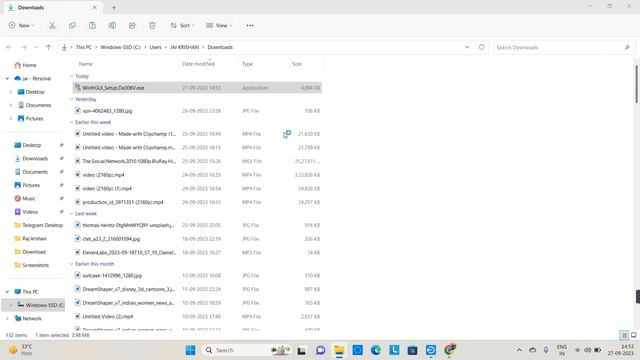Select suitcase-1412996_1280.jpg file
The image size is (640, 360).
click(x=197, y=276)
